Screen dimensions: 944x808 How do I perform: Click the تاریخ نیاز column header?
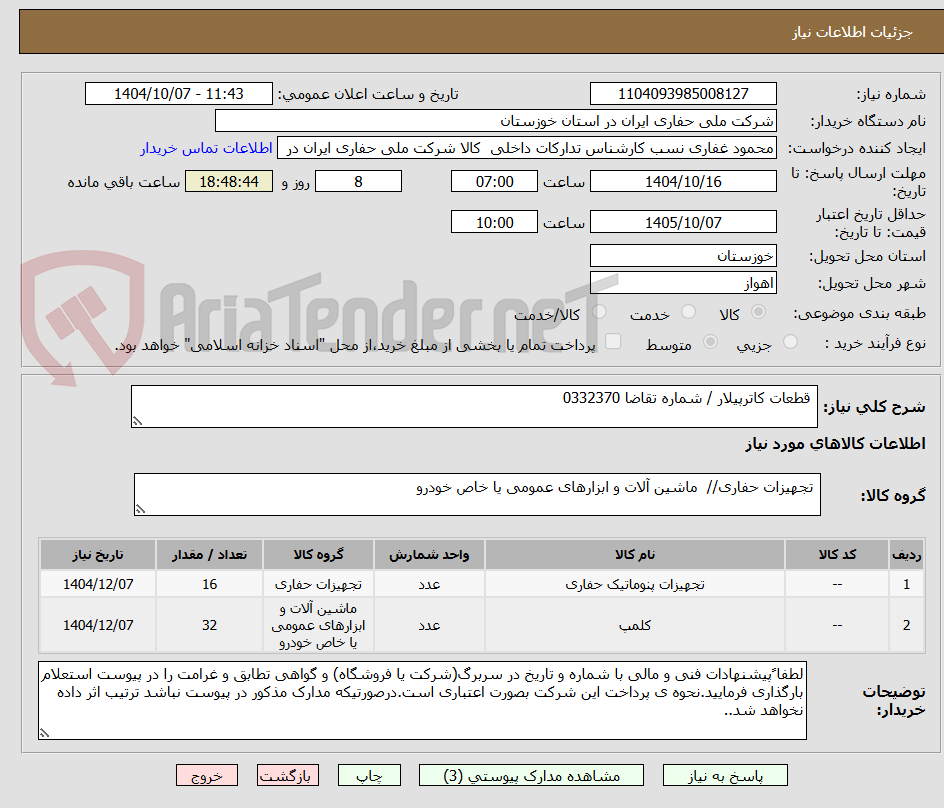tap(98, 555)
